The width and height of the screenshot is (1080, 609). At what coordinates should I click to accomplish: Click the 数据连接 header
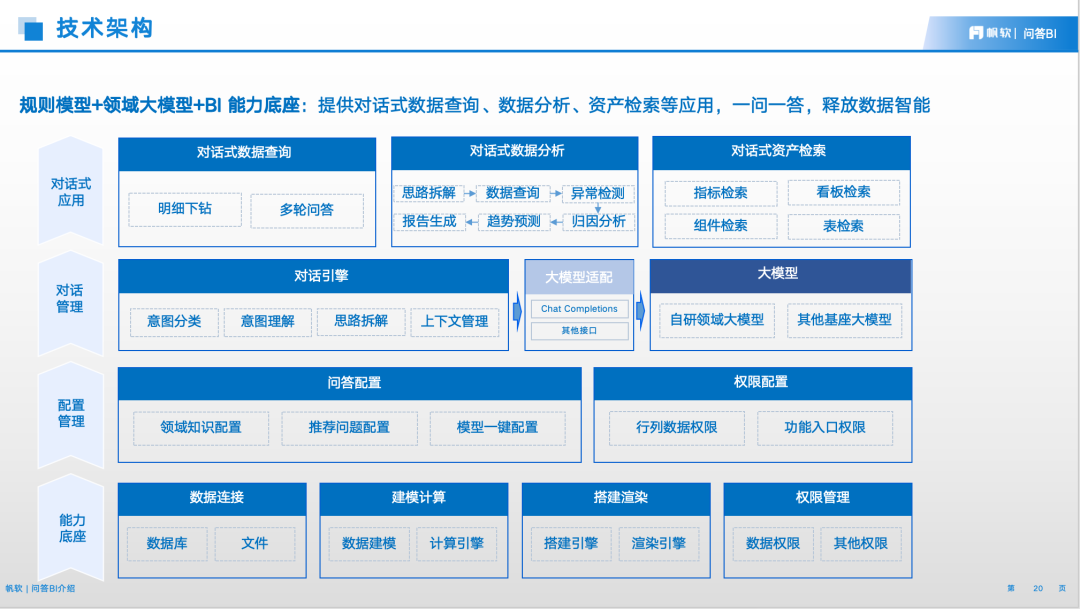[x=213, y=499]
